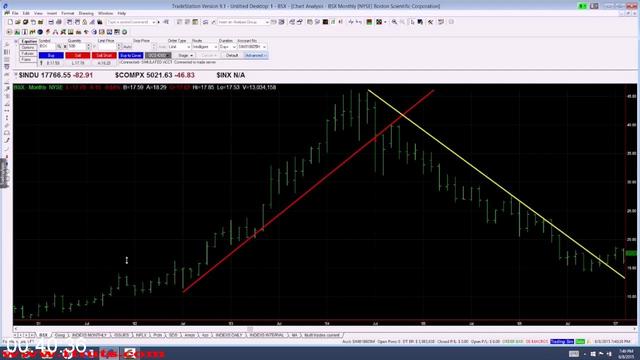Switch to the SDS workspace tab

point(173,335)
